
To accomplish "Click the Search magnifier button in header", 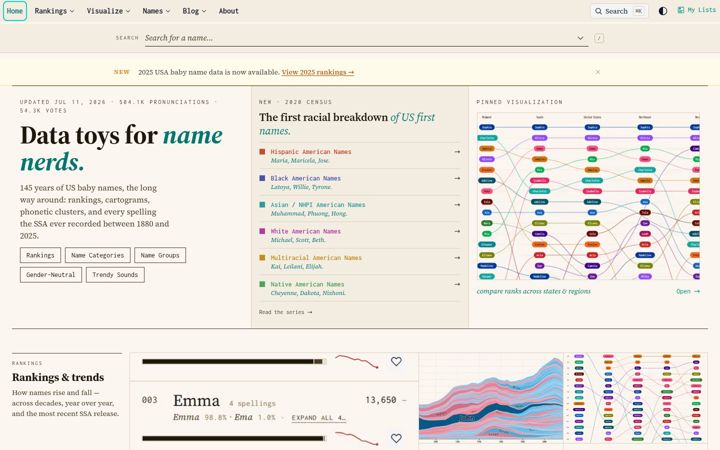I will (619, 11).
